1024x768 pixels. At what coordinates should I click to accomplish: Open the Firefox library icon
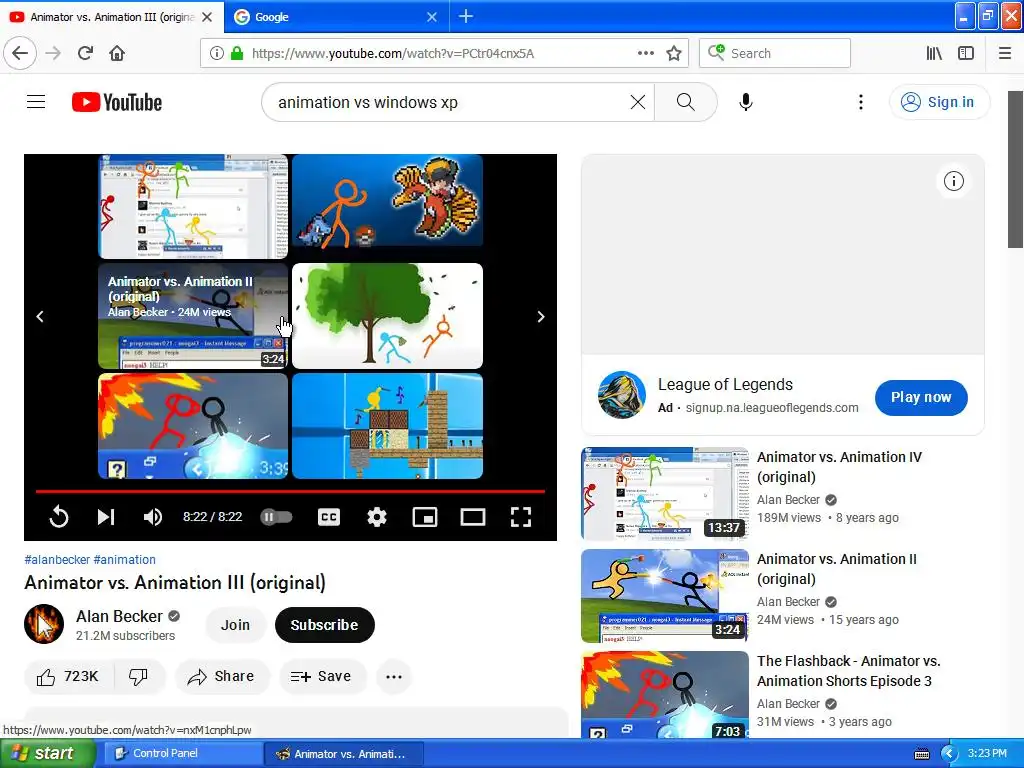click(x=934, y=53)
